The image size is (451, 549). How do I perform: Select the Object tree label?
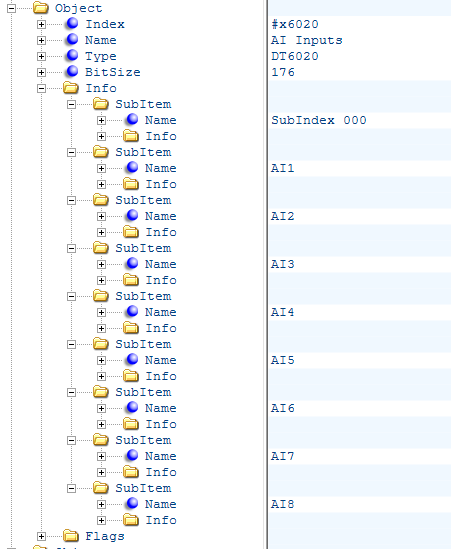[x=78, y=8]
